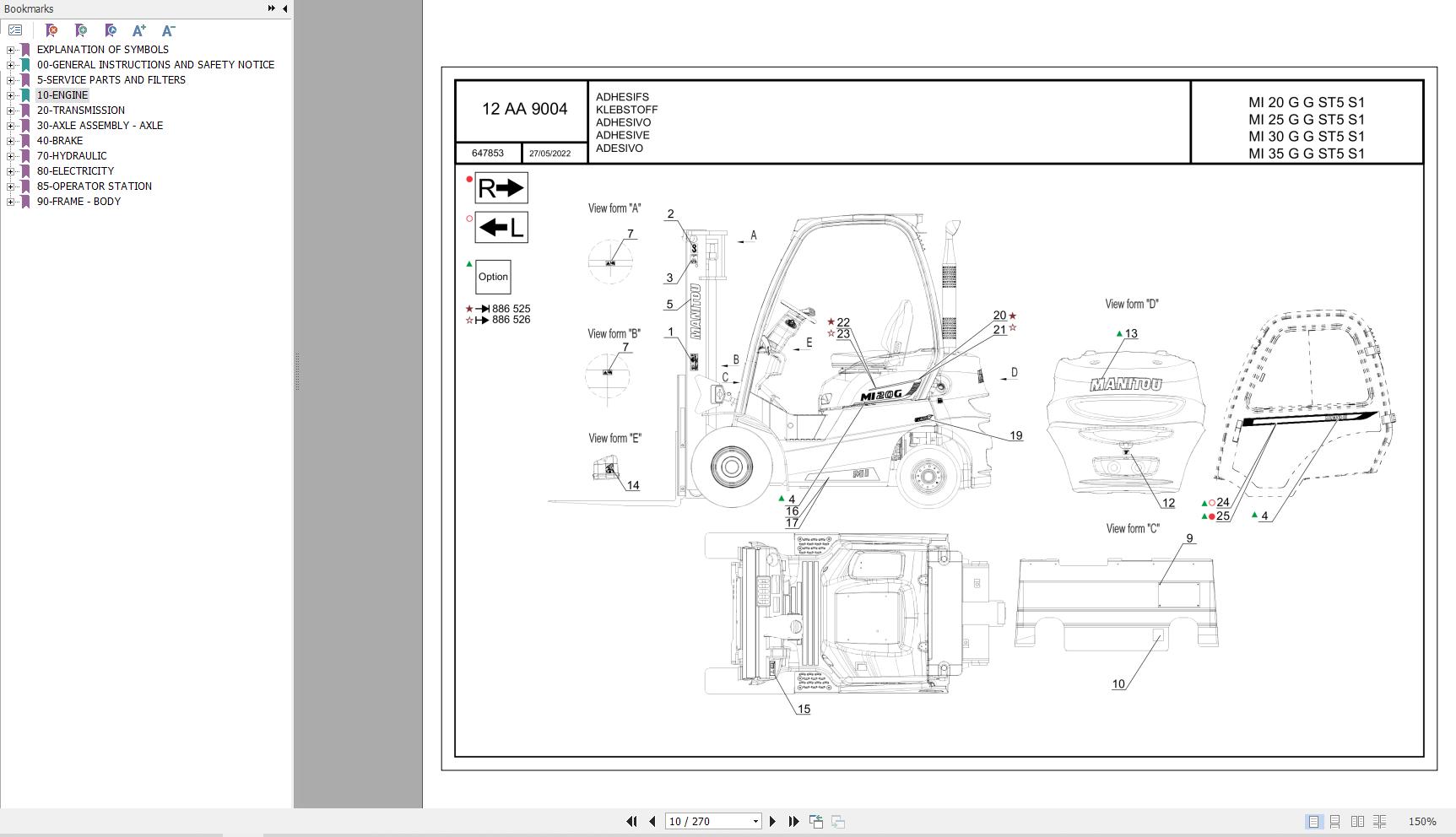Go to the 20-TRANSMISSION bookmark
Image resolution: width=1456 pixels, height=837 pixels.
coord(80,111)
